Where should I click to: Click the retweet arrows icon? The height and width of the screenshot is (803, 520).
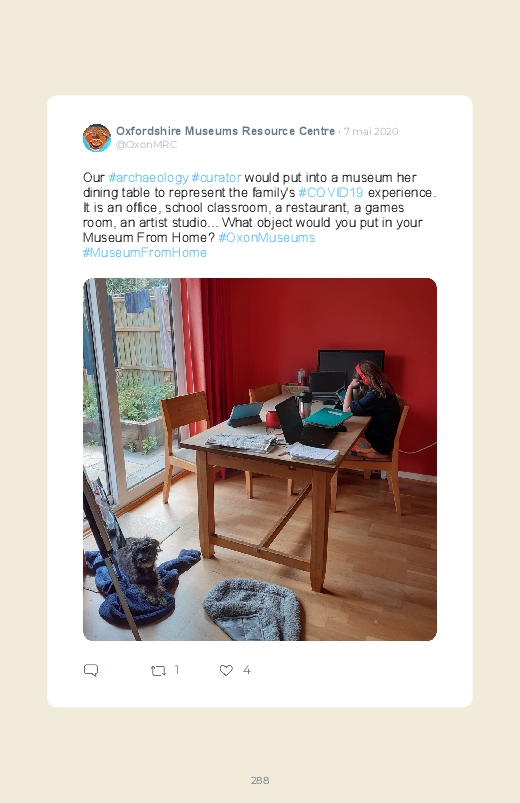pyautogui.click(x=158, y=670)
